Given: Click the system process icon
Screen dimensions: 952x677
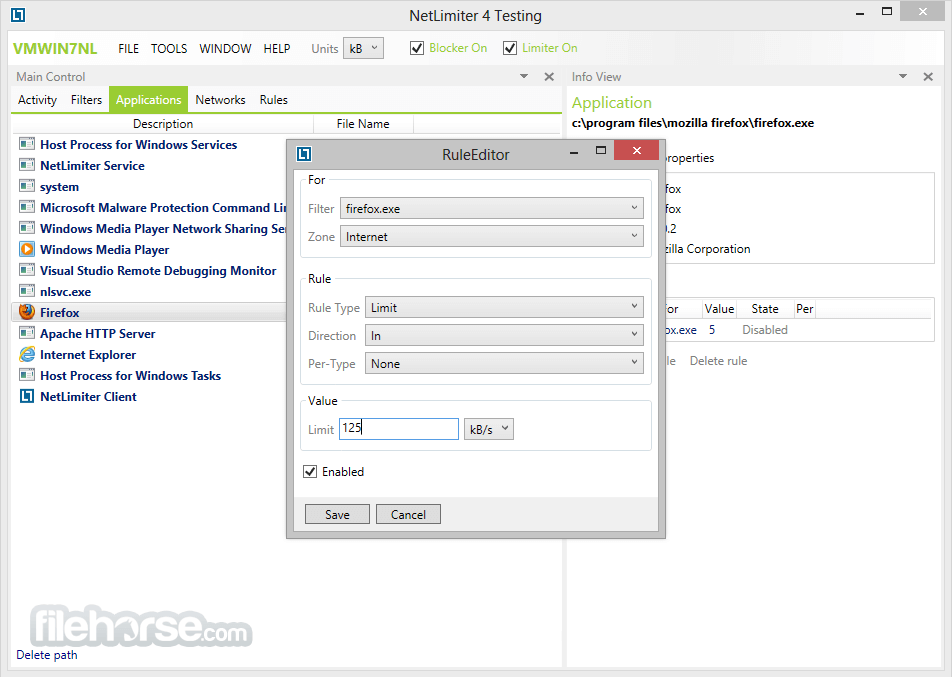Looking at the screenshot, I should pos(27,186).
